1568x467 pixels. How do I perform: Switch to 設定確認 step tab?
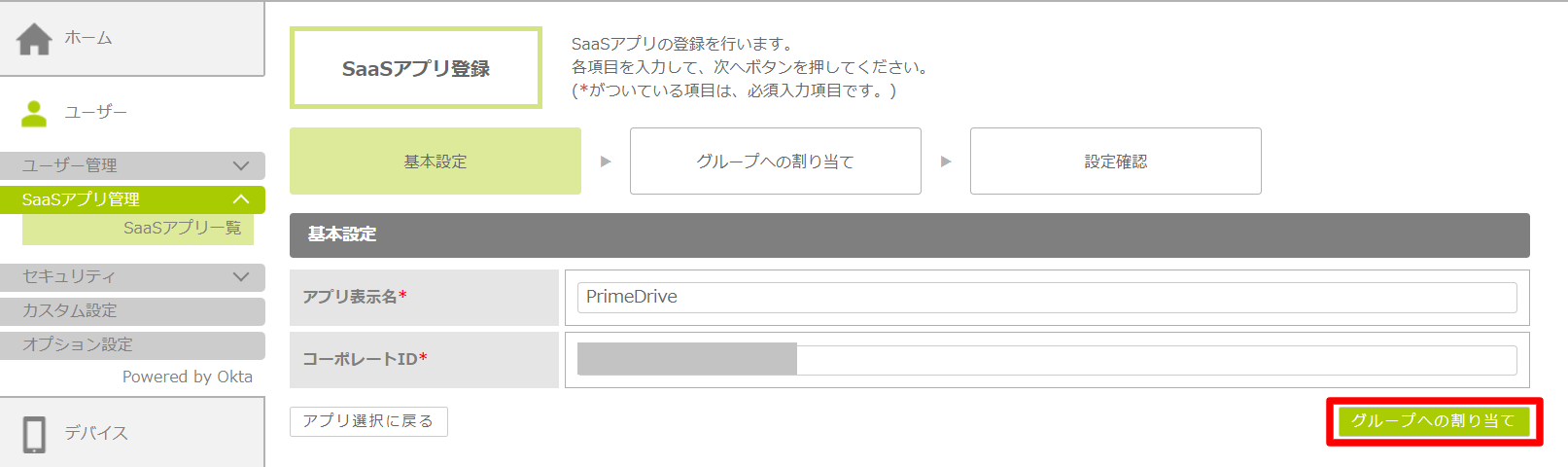1115,162
